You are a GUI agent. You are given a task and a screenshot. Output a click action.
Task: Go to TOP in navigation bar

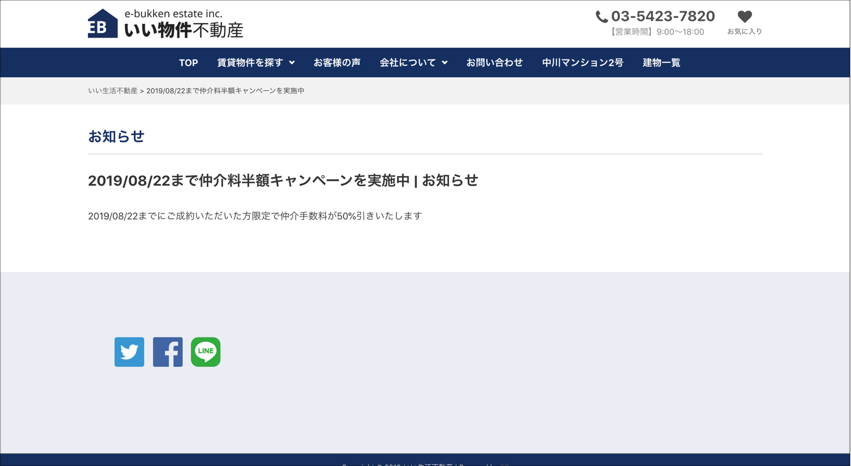click(188, 63)
